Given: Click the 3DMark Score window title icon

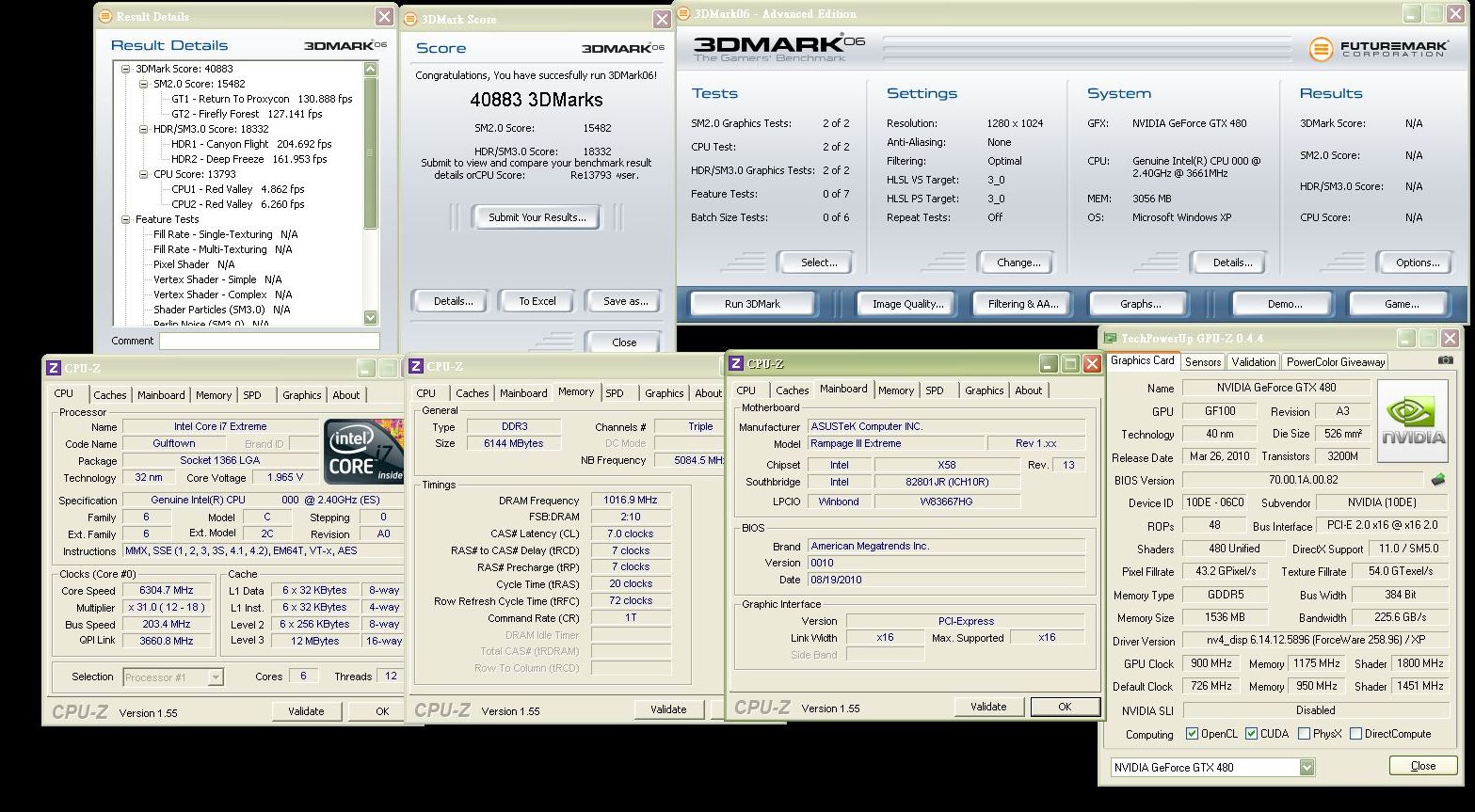Looking at the screenshot, I should (412, 19).
